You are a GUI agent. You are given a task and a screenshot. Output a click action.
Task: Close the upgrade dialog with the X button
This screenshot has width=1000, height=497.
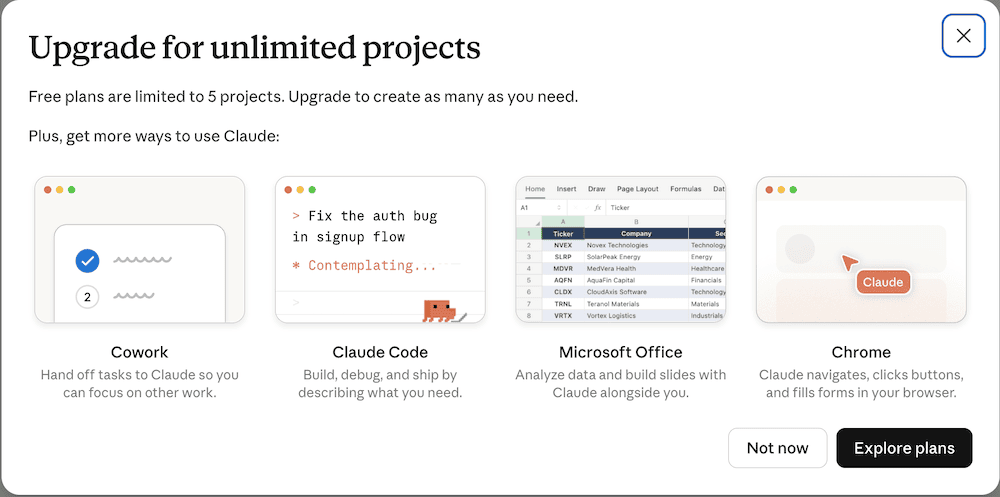pos(964,36)
